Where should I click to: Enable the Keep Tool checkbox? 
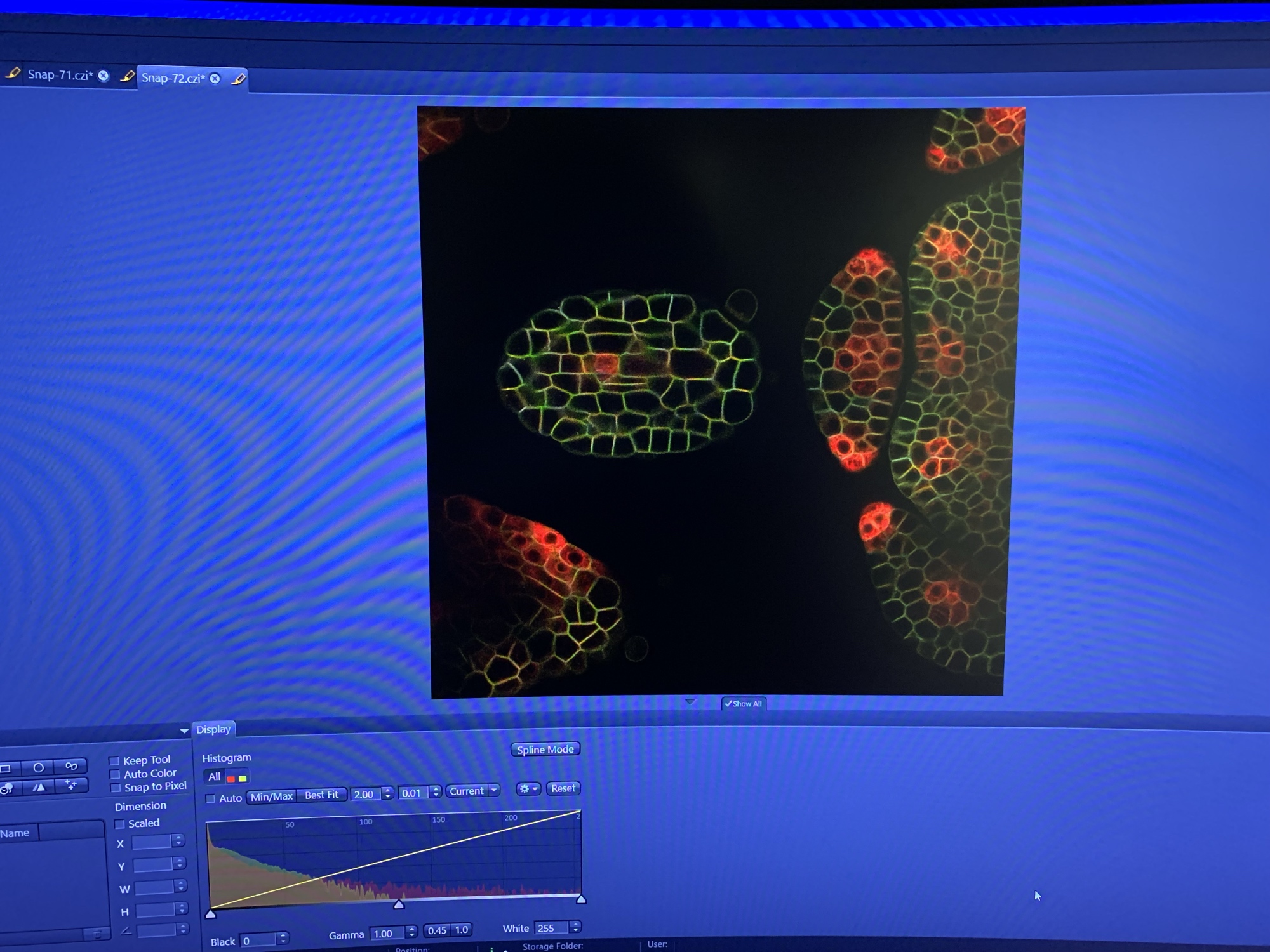coord(114,761)
